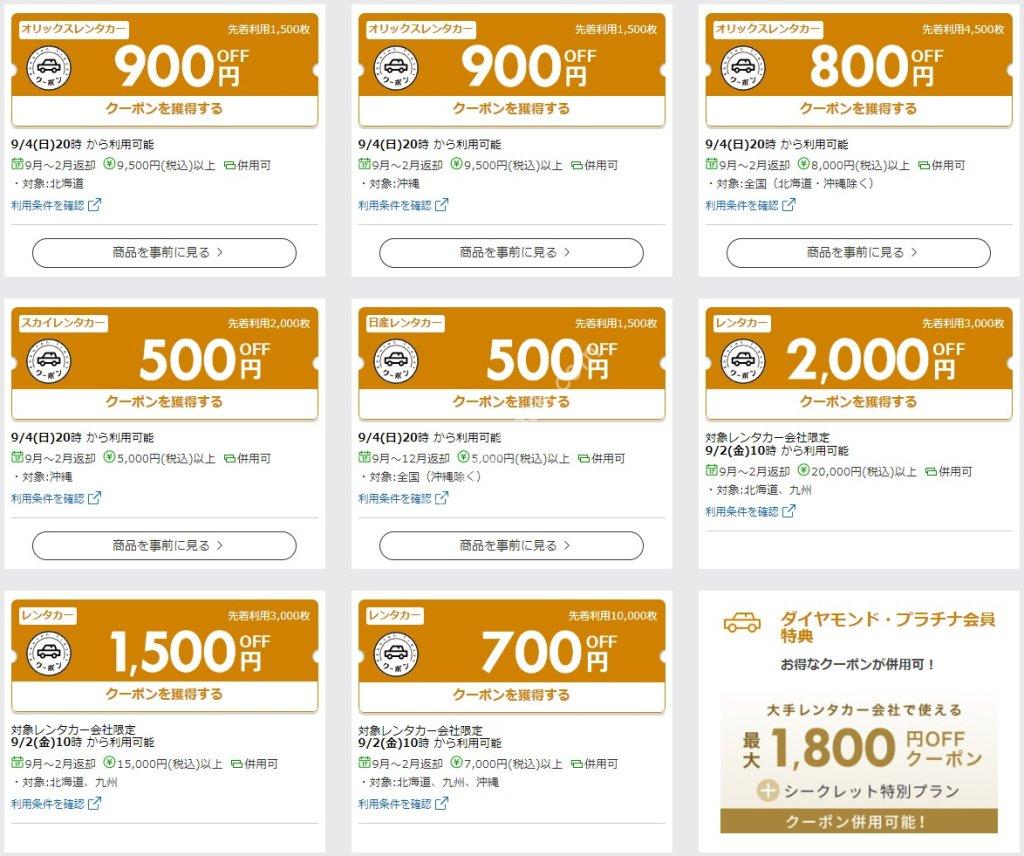
Task: Click car icon on Sky Rent-a-Car 500 coupon
Action: pos(49,361)
